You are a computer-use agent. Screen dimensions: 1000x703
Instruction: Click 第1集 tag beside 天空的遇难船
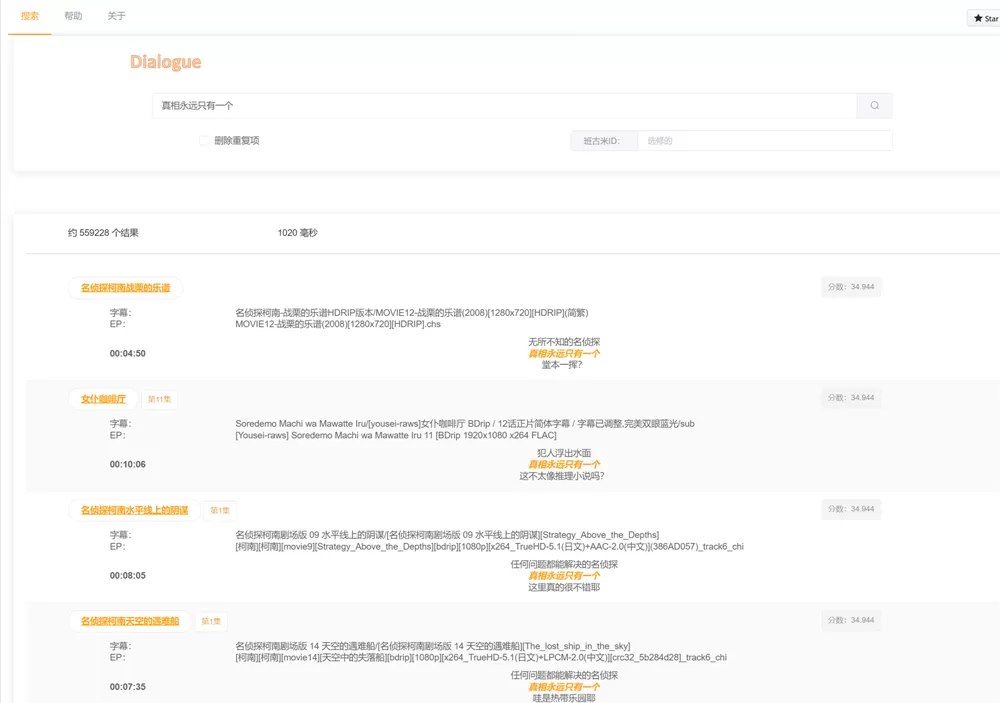[x=211, y=621]
